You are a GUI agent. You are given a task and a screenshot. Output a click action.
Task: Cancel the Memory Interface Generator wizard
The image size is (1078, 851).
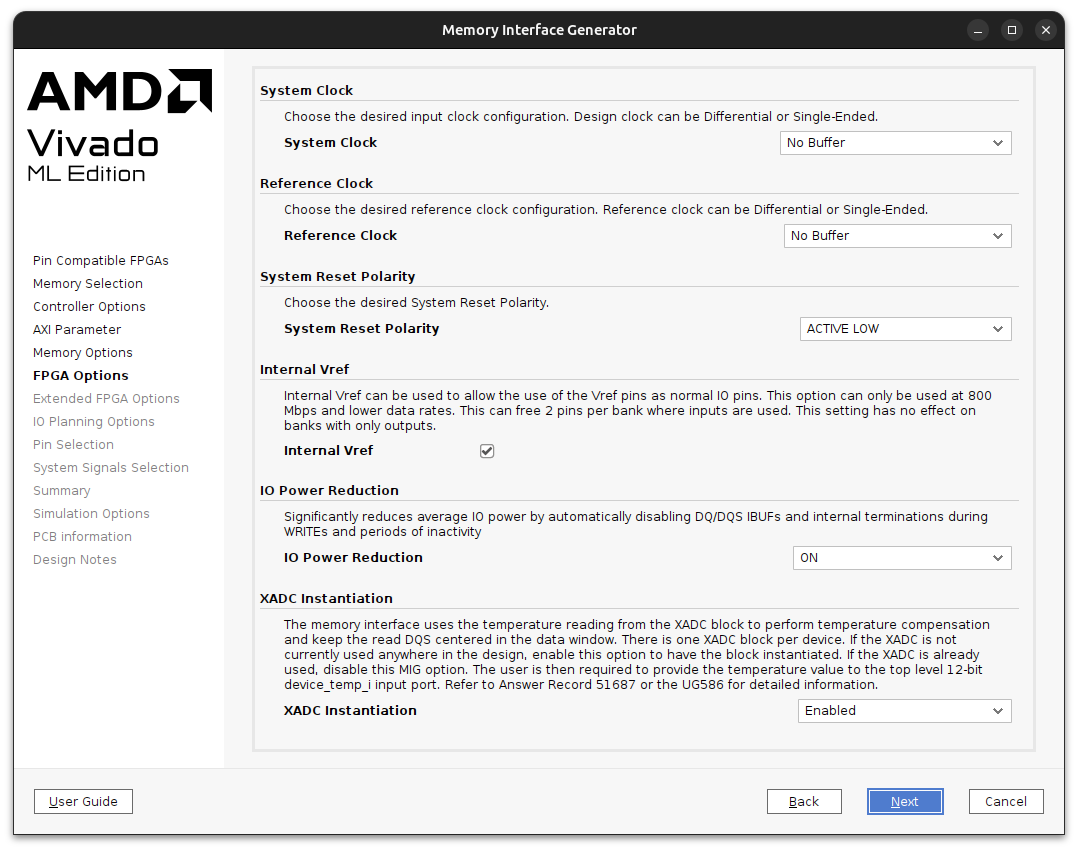pos(1005,801)
